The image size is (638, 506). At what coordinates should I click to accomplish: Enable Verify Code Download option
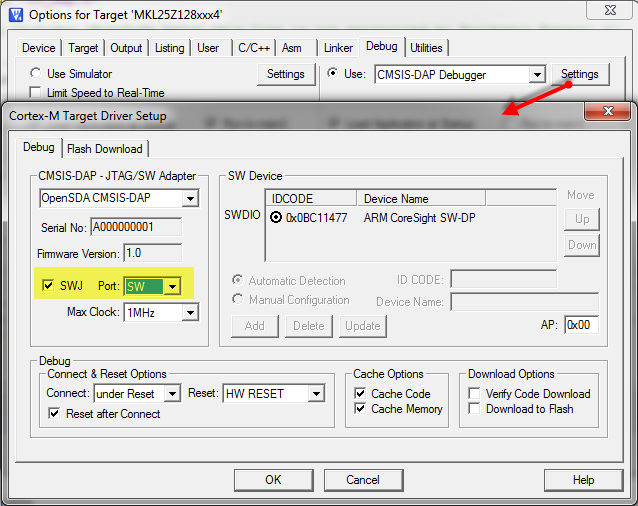474,394
